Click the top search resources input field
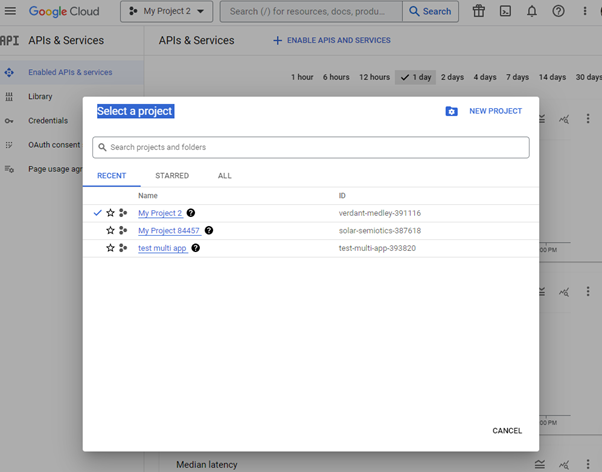This screenshot has height=472, width=602. click(311, 12)
